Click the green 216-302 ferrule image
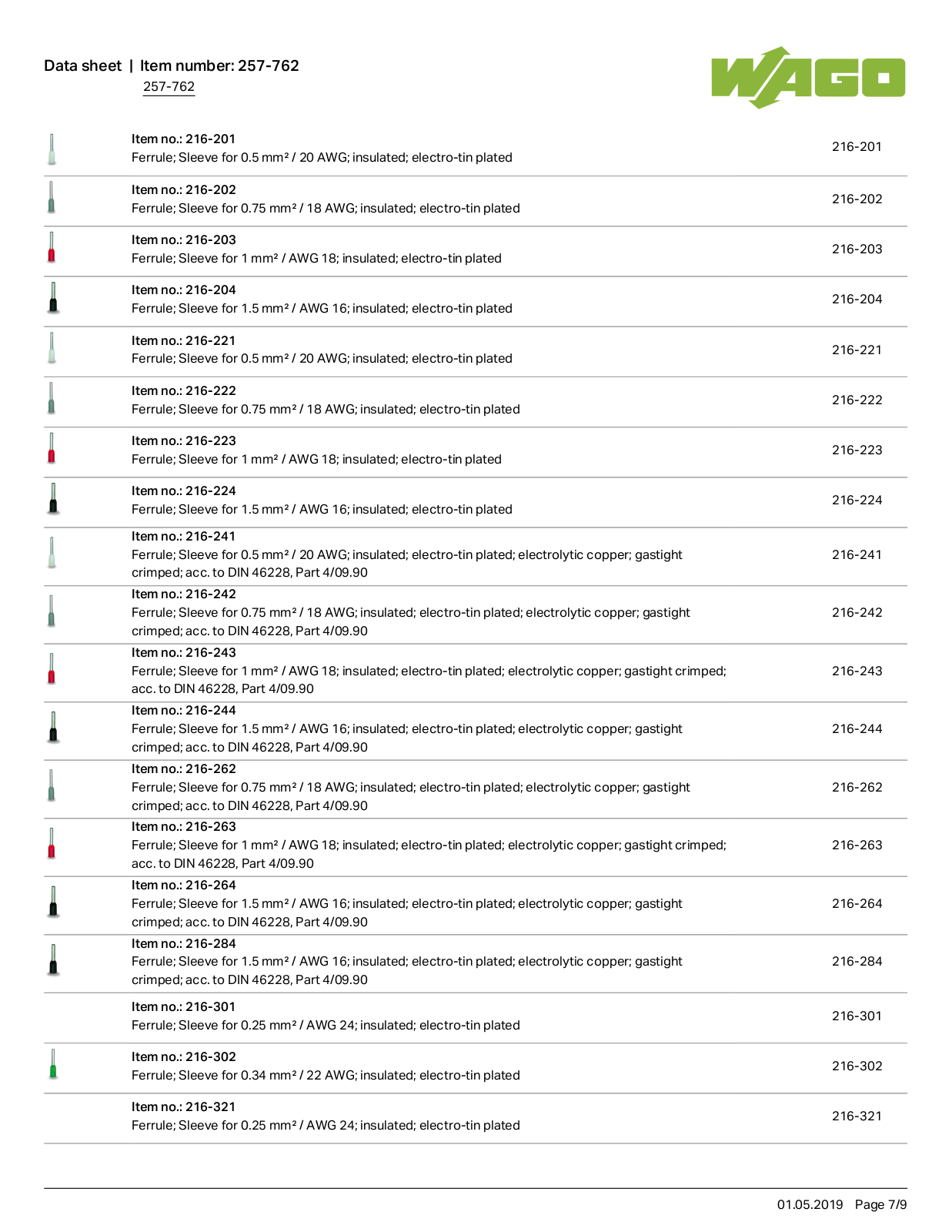This screenshot has height=1232, width=952. (x=53, y=1064)
